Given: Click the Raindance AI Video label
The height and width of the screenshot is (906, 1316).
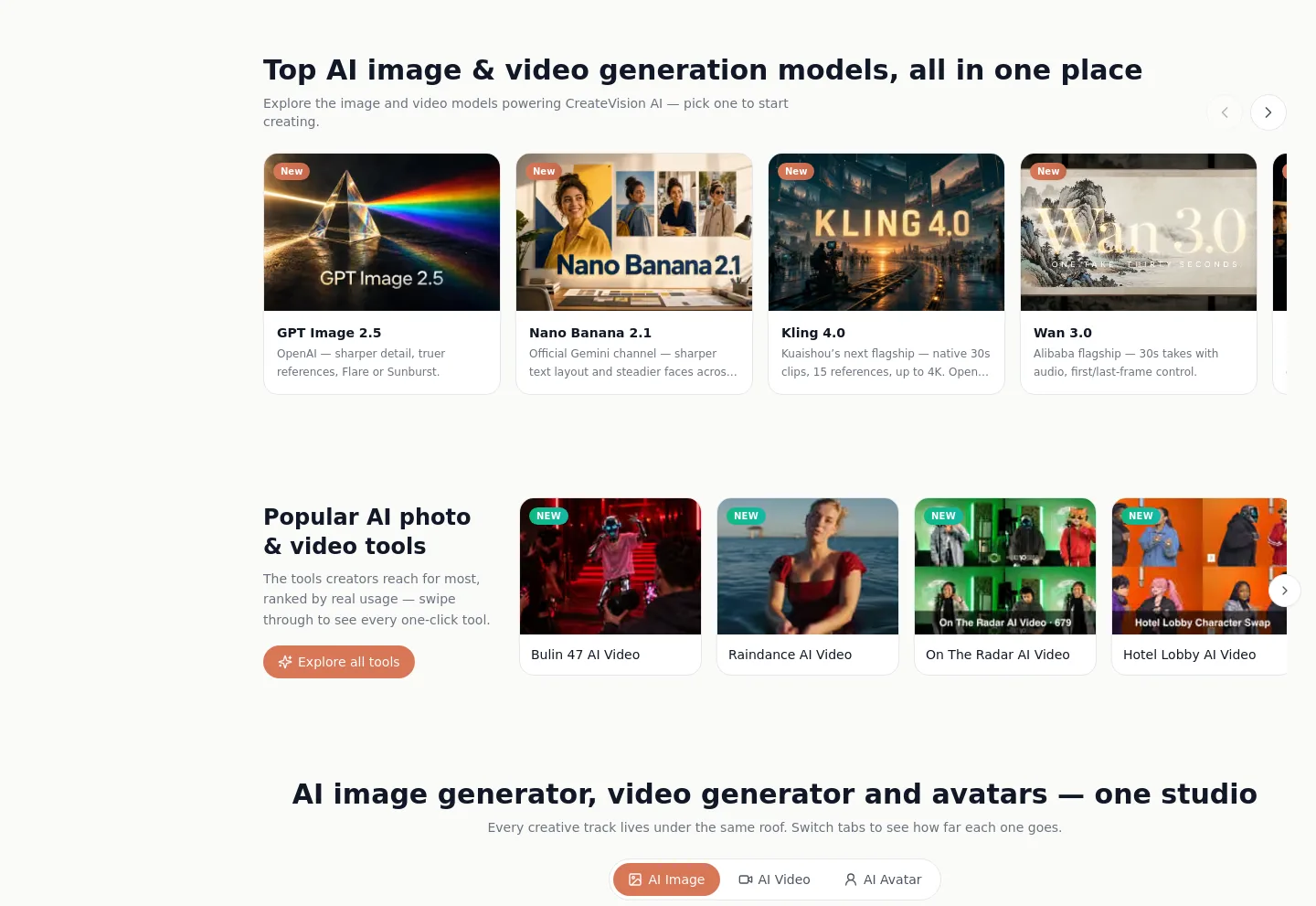Looking at the screenshot, I should (x=790, y=655).
